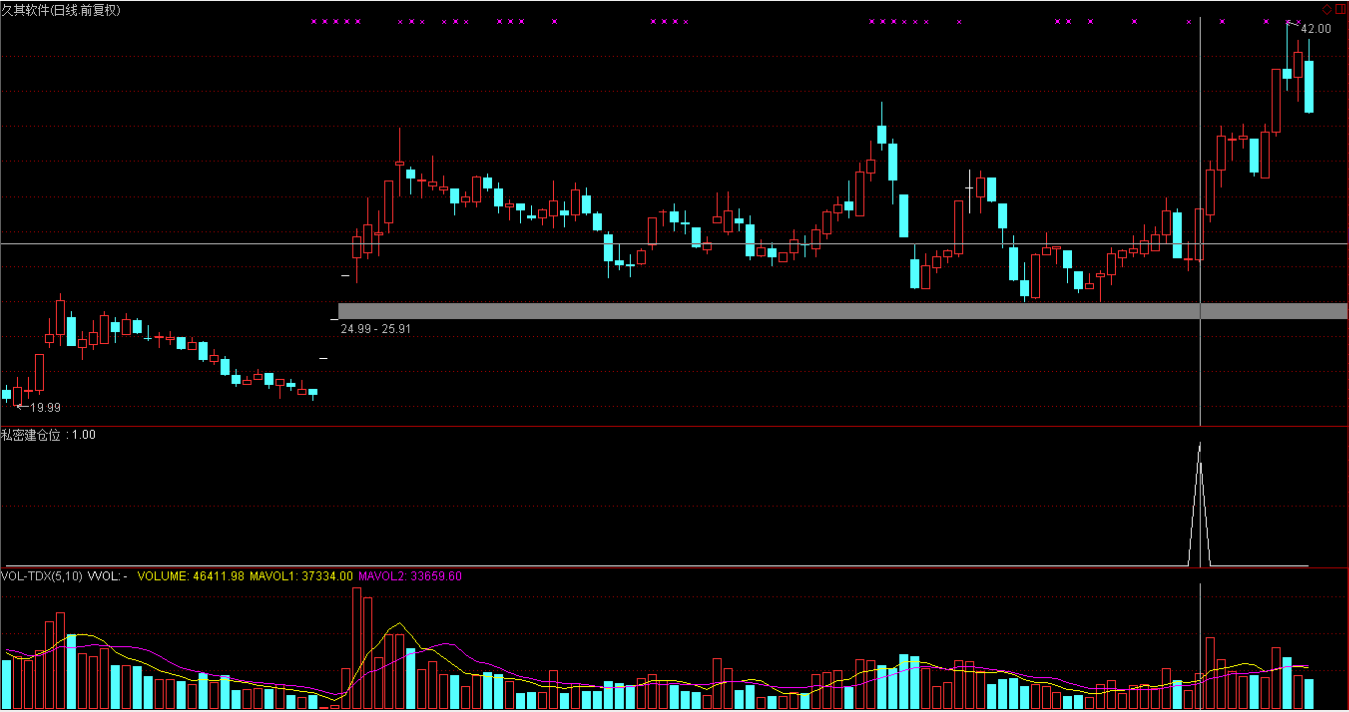The width and height of the screenshot is (1349, 712).
Task: Click the VVOL: - label
Action: point(107,576)
